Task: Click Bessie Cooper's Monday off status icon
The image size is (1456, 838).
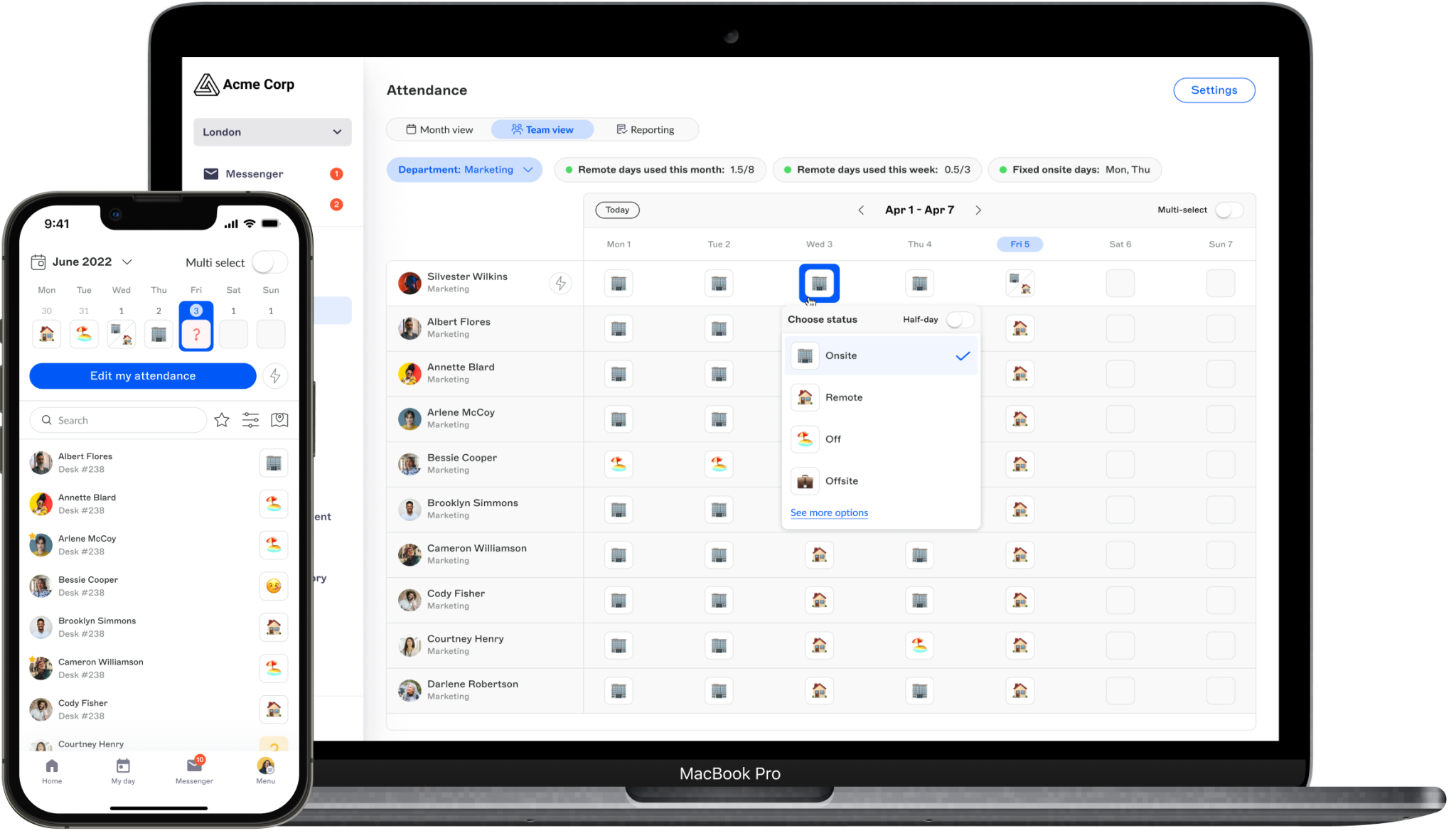Action: pyautogui.click(x=619, y=464)
